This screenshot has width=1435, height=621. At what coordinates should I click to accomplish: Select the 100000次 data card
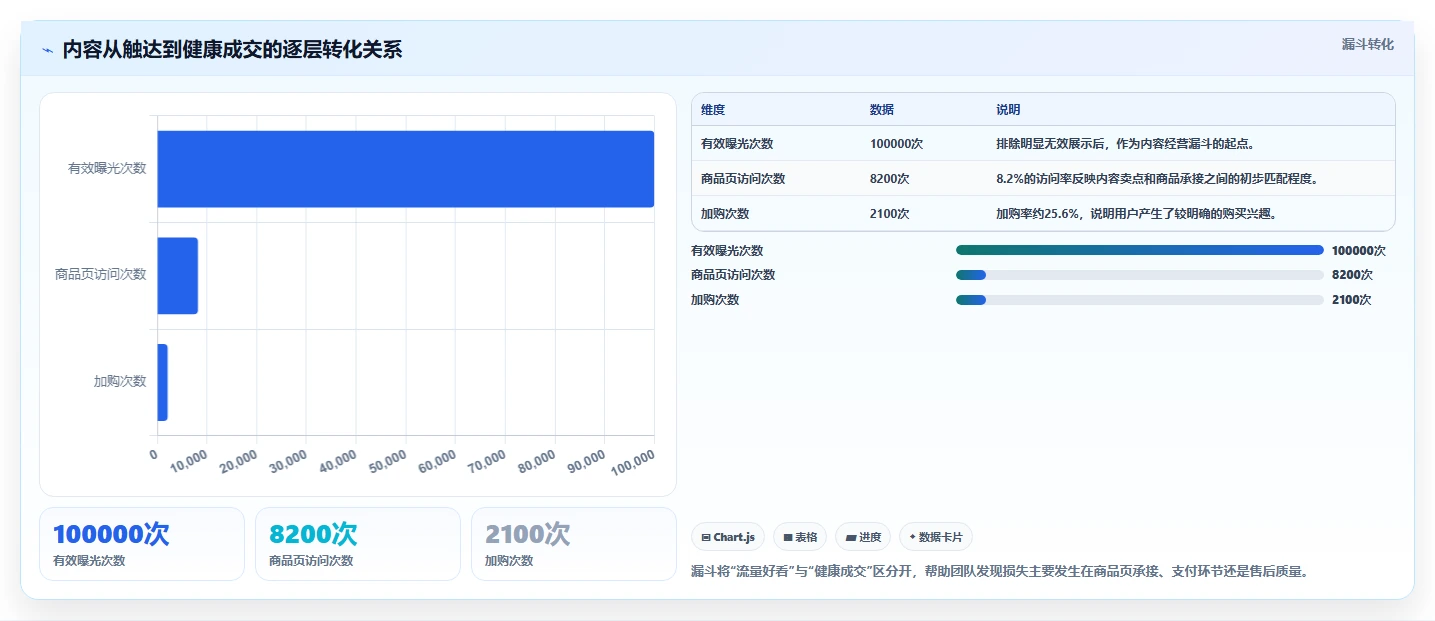(142, 544)
